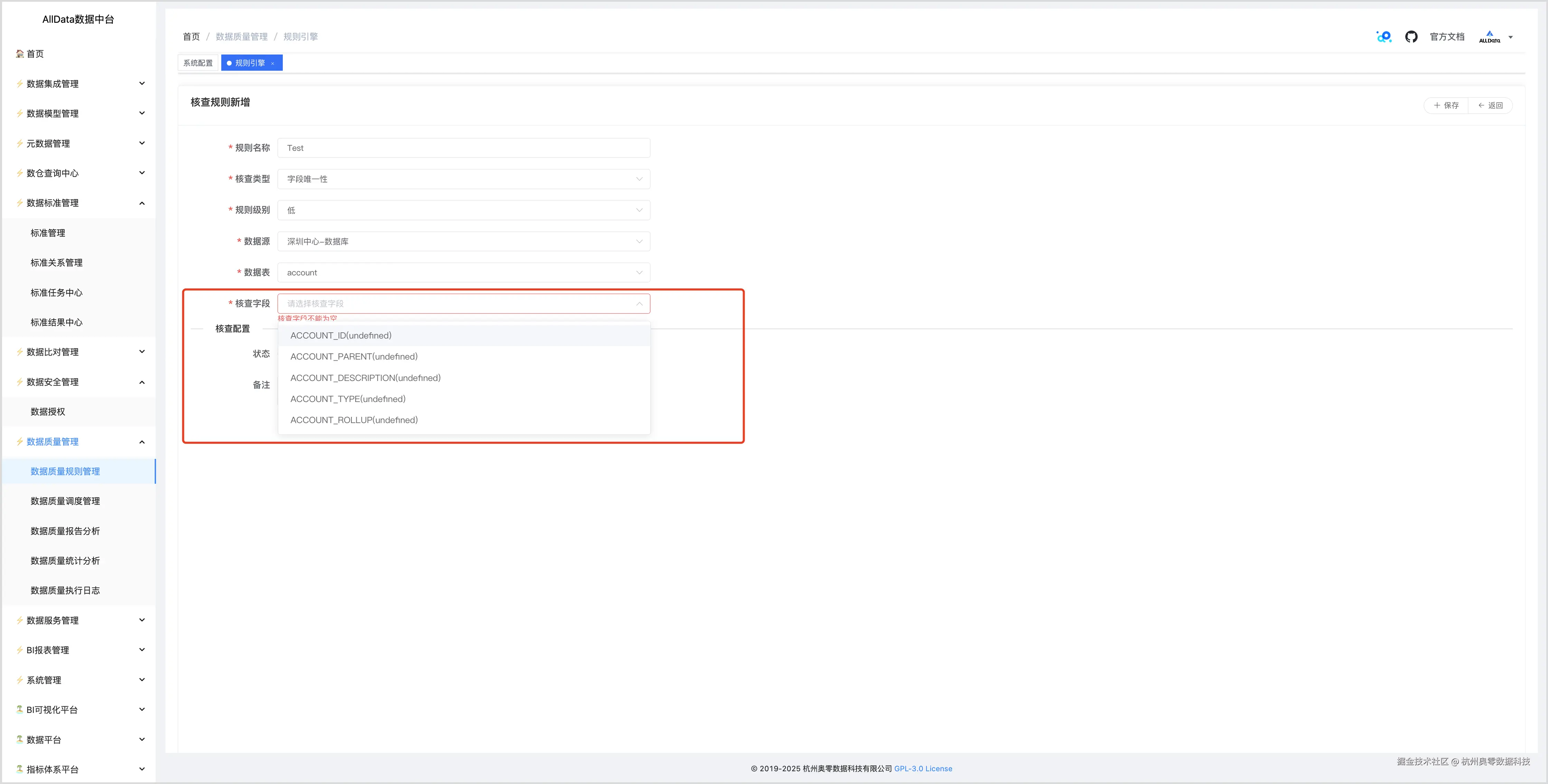Open the 数据表 dropdown showing account
1548x784 pixels.
click(463, 273)
